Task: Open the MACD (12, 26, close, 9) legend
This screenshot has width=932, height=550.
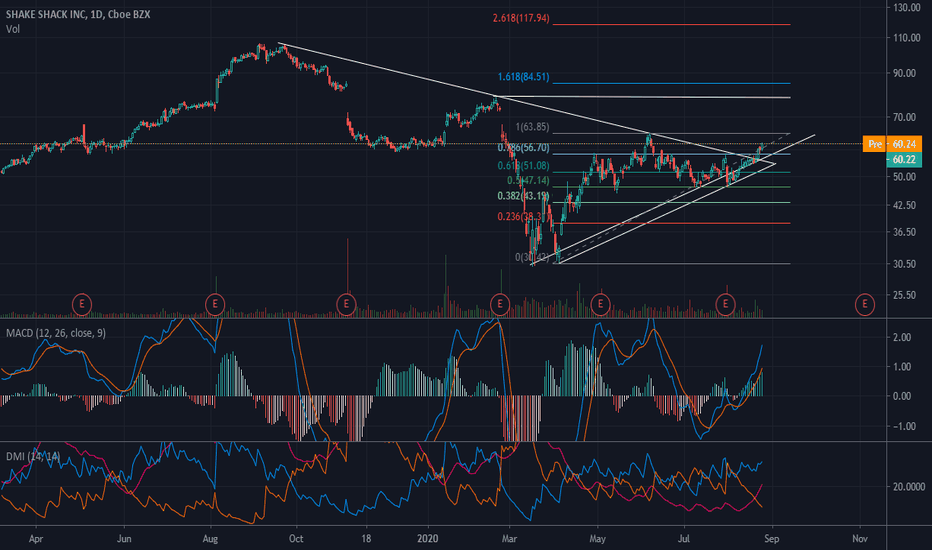Action: [56, 333]
